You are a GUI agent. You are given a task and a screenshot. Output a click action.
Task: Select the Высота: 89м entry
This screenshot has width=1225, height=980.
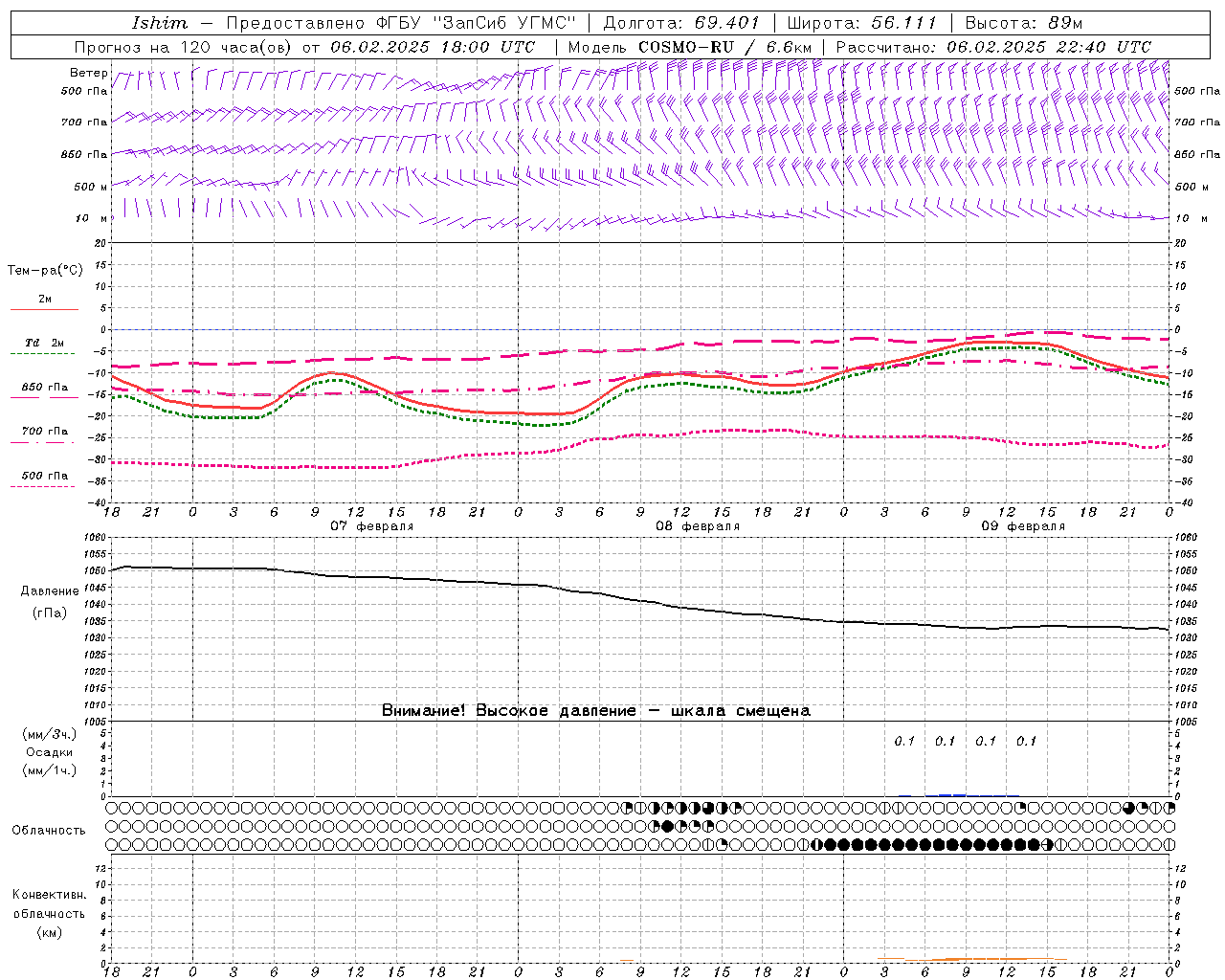1024,23
